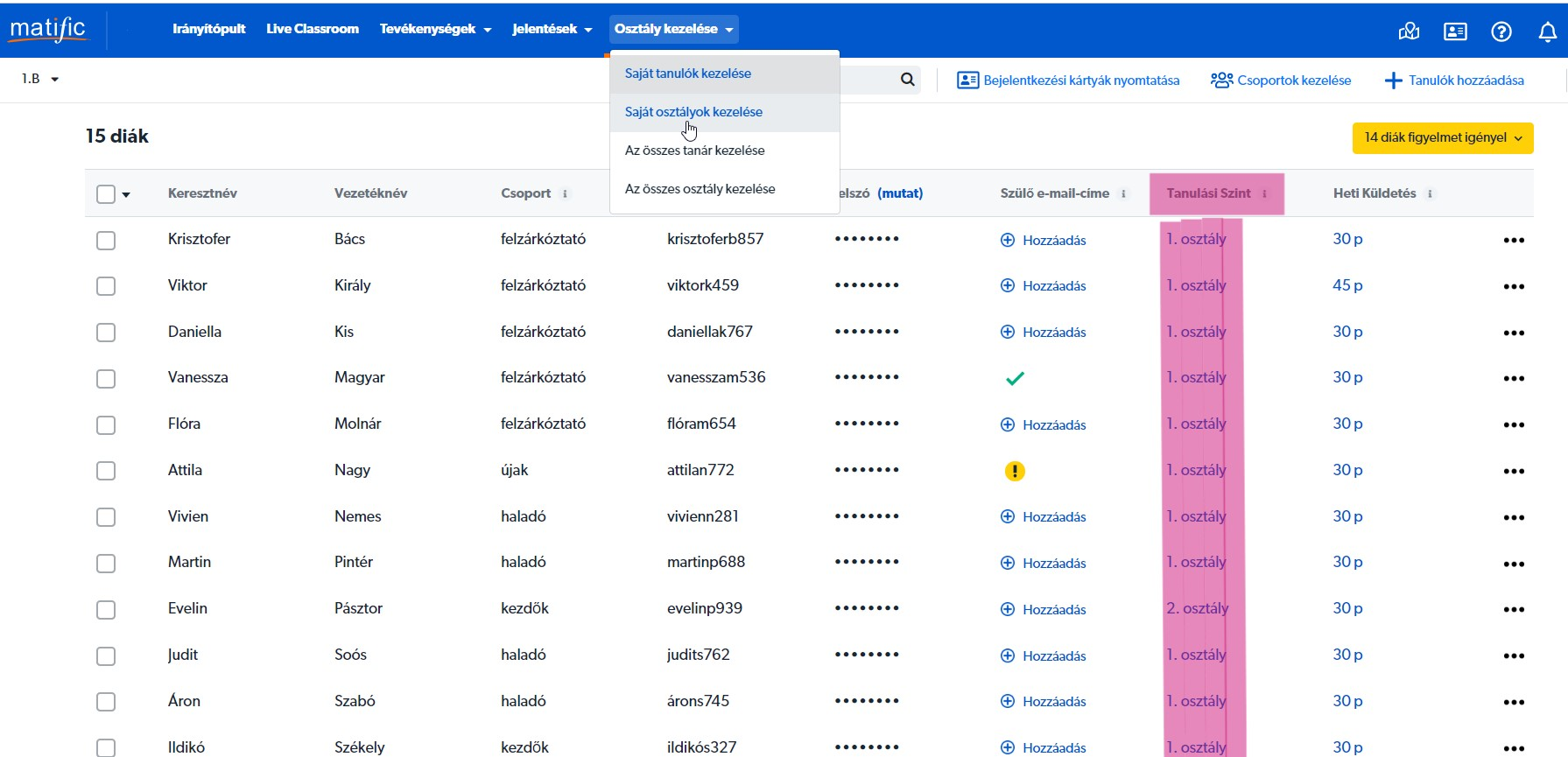
Task: Choose Az összes tanár kezelése
Action: pos(725,151)
